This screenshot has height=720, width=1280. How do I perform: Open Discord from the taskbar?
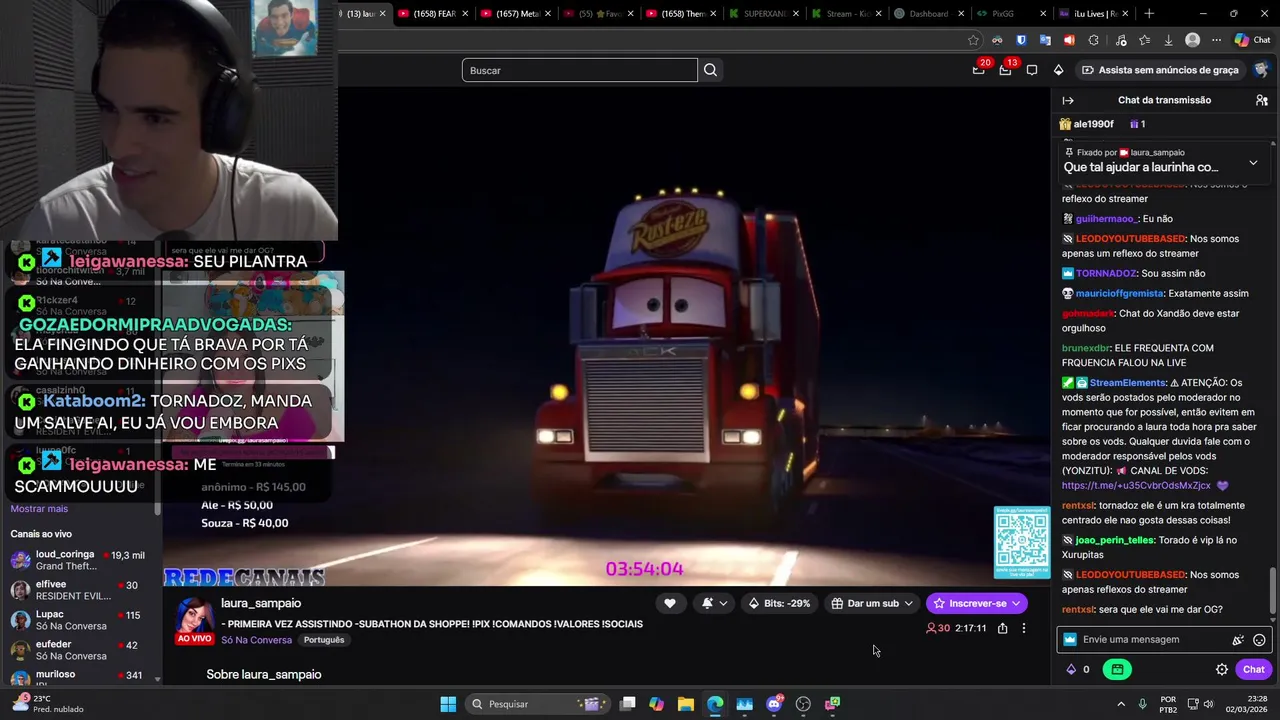click(x=774, y=704)
